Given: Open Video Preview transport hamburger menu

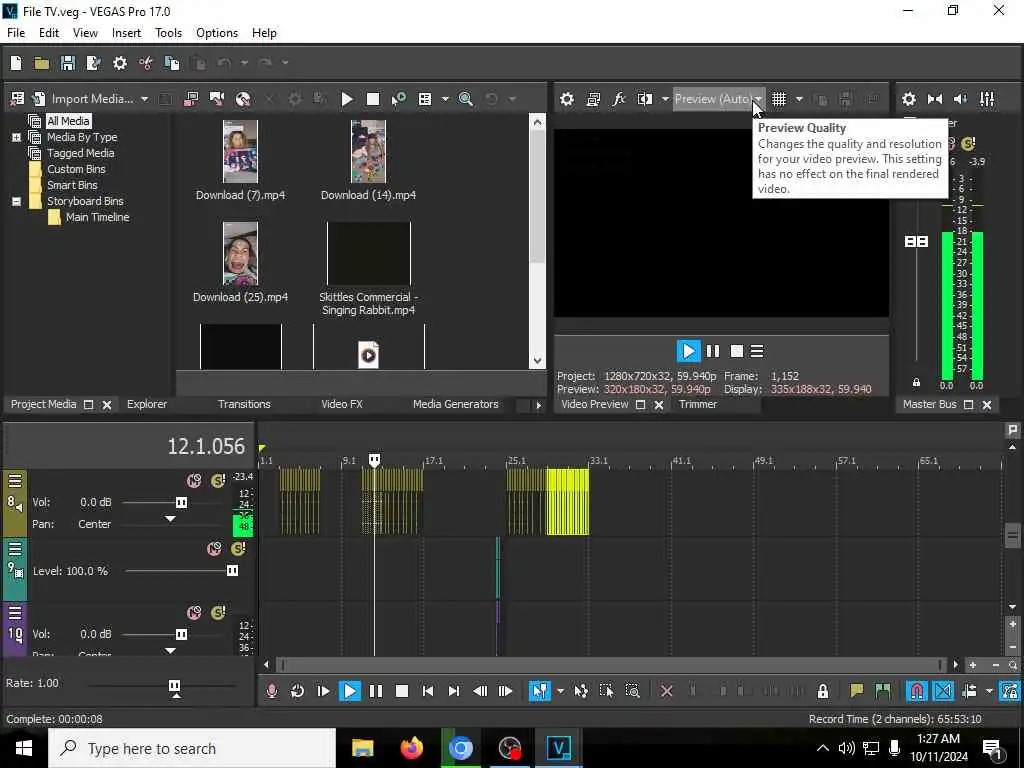Looking at the screenshot, I should tap(757, 351).
